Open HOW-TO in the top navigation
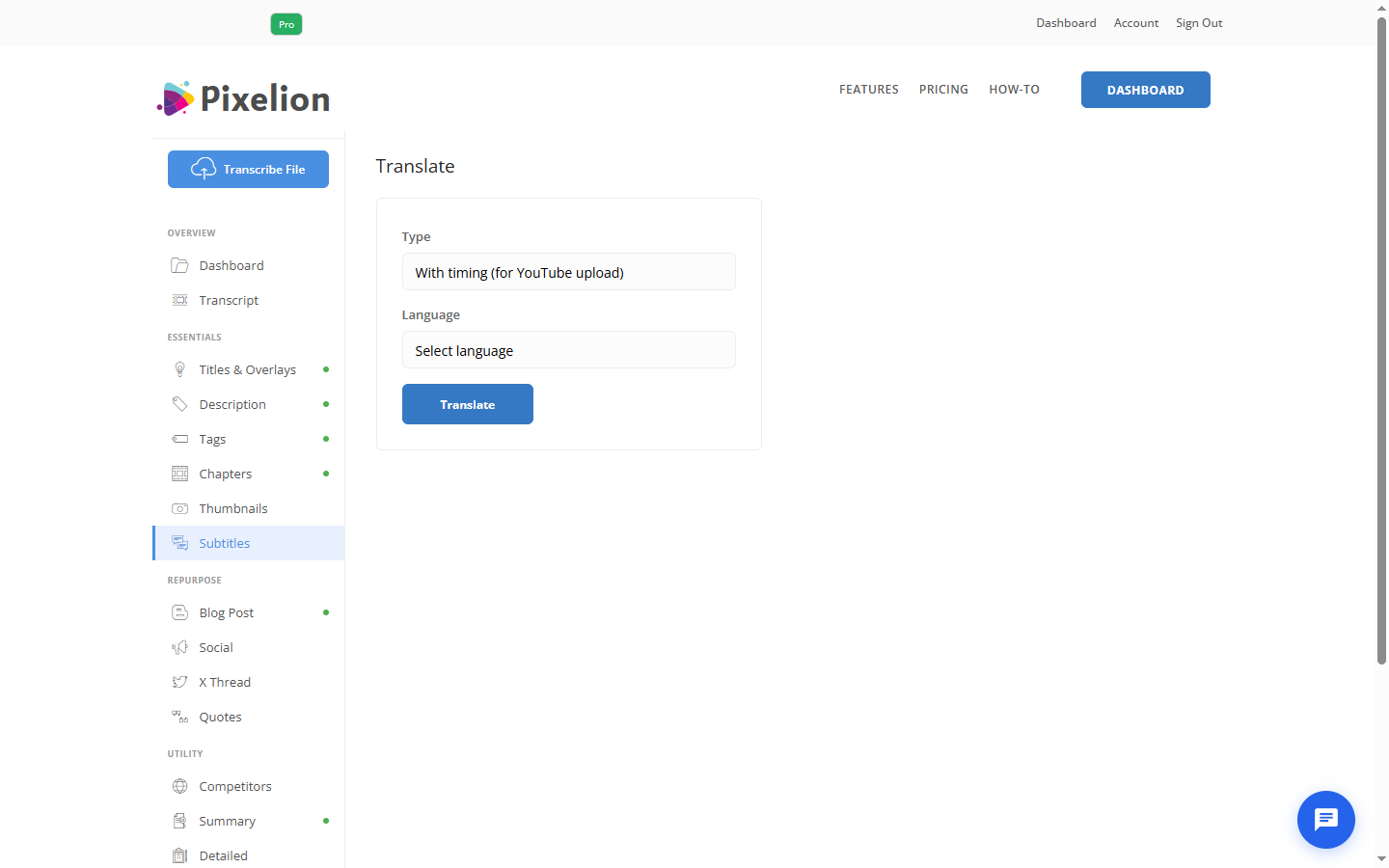 pyautogui.click(x=1014, y=90)
